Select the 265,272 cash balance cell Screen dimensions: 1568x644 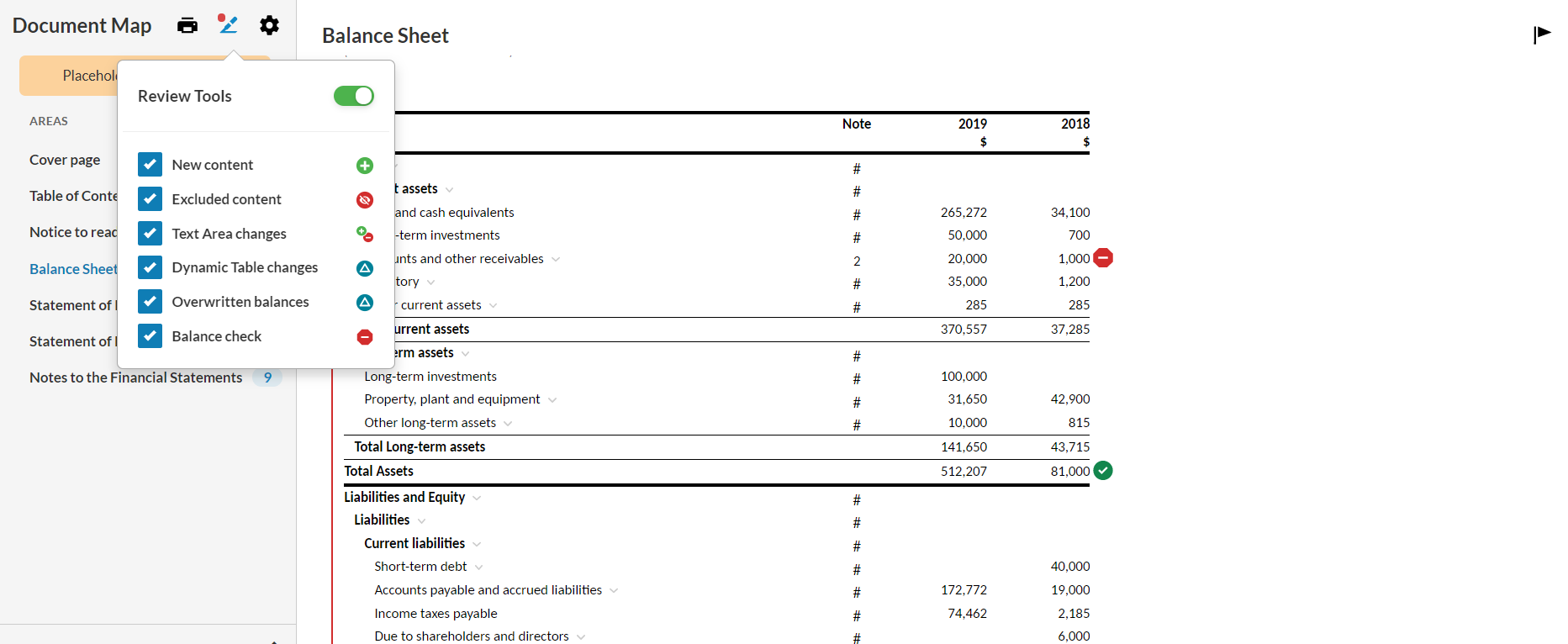[x=964, y=213]
